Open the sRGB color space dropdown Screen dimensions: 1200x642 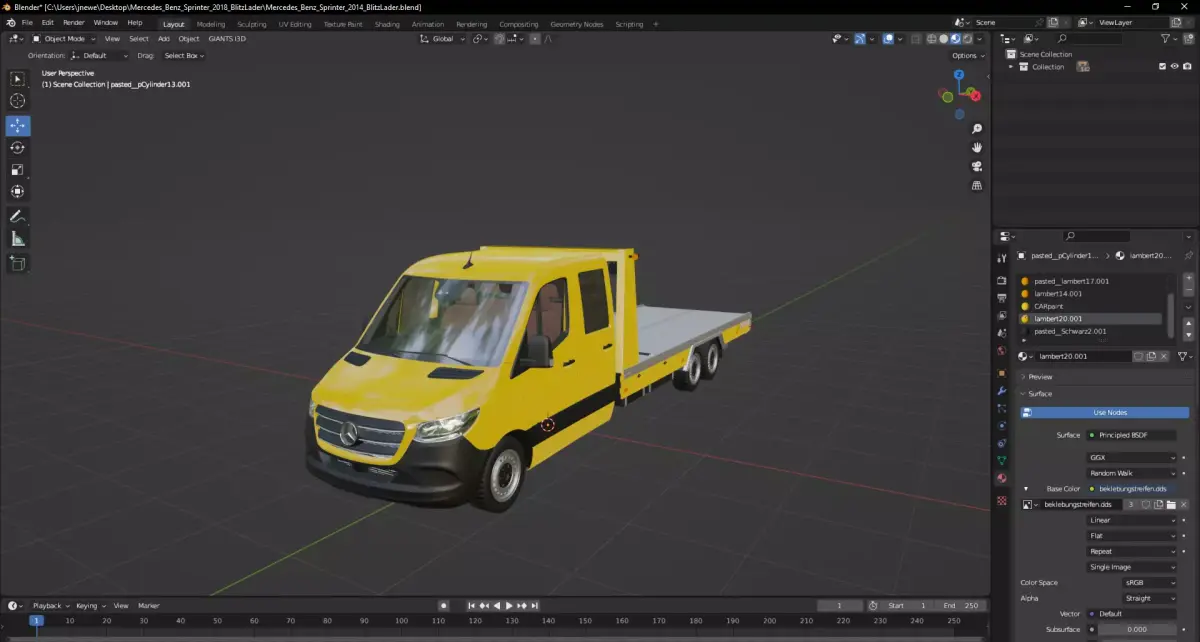(x=1149, y=582)
